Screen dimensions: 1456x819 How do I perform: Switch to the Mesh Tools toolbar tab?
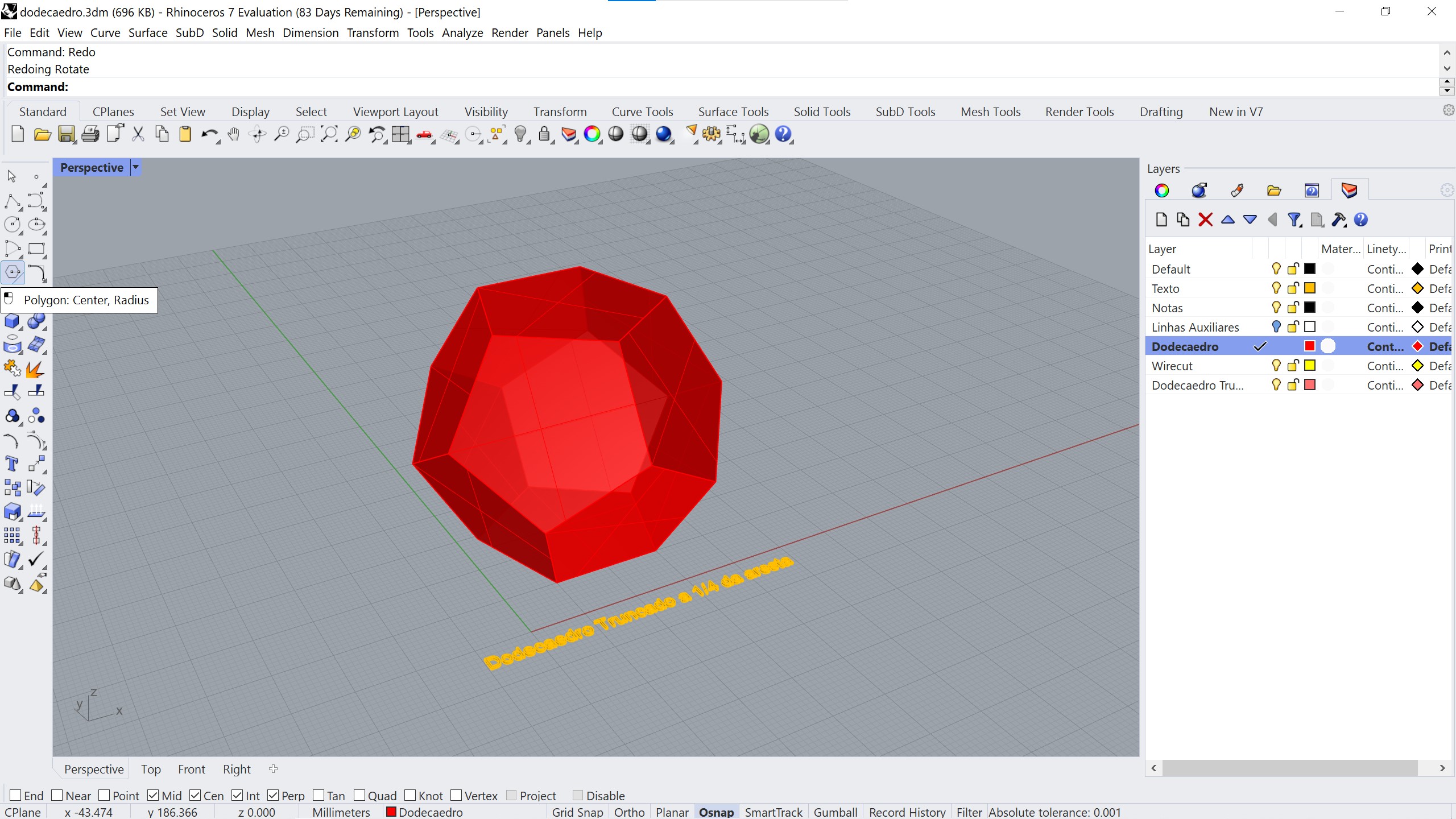990,111
